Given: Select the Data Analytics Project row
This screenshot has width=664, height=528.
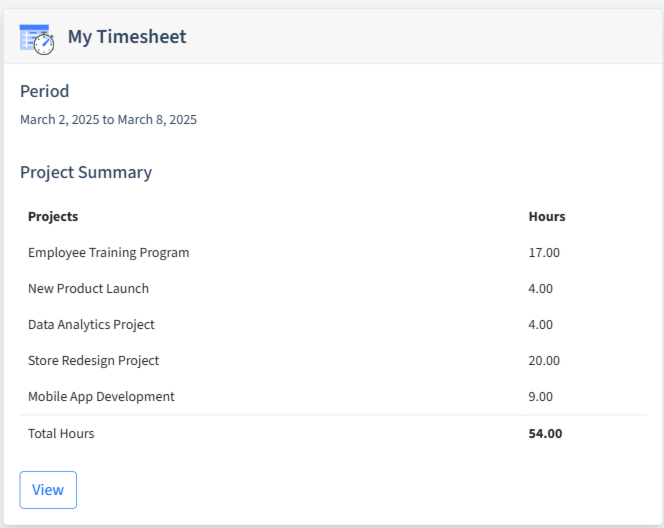Looking at the screenshot, I should click(x=333, y=325).
